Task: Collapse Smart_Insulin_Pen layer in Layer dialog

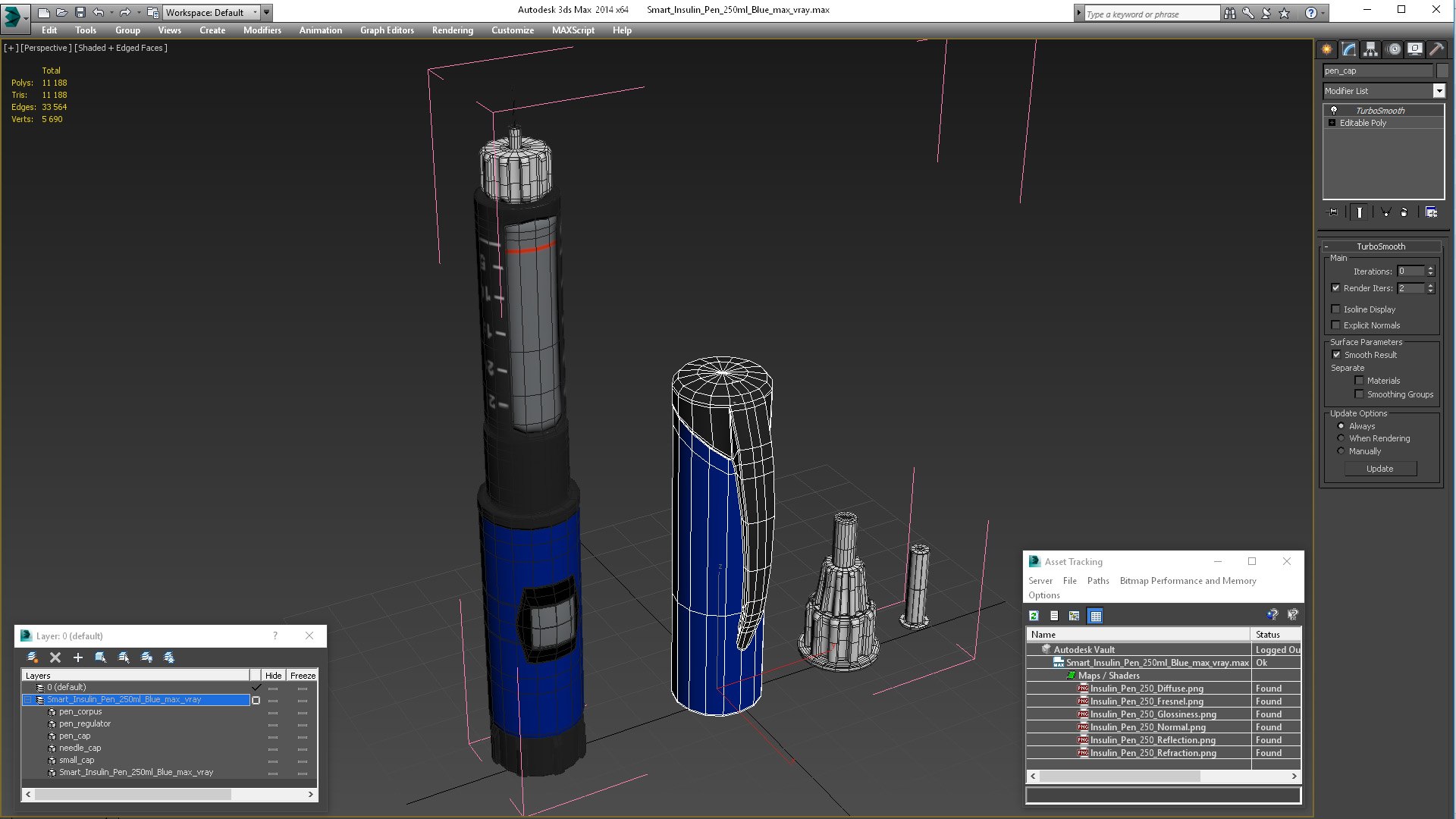Action: 28,700
